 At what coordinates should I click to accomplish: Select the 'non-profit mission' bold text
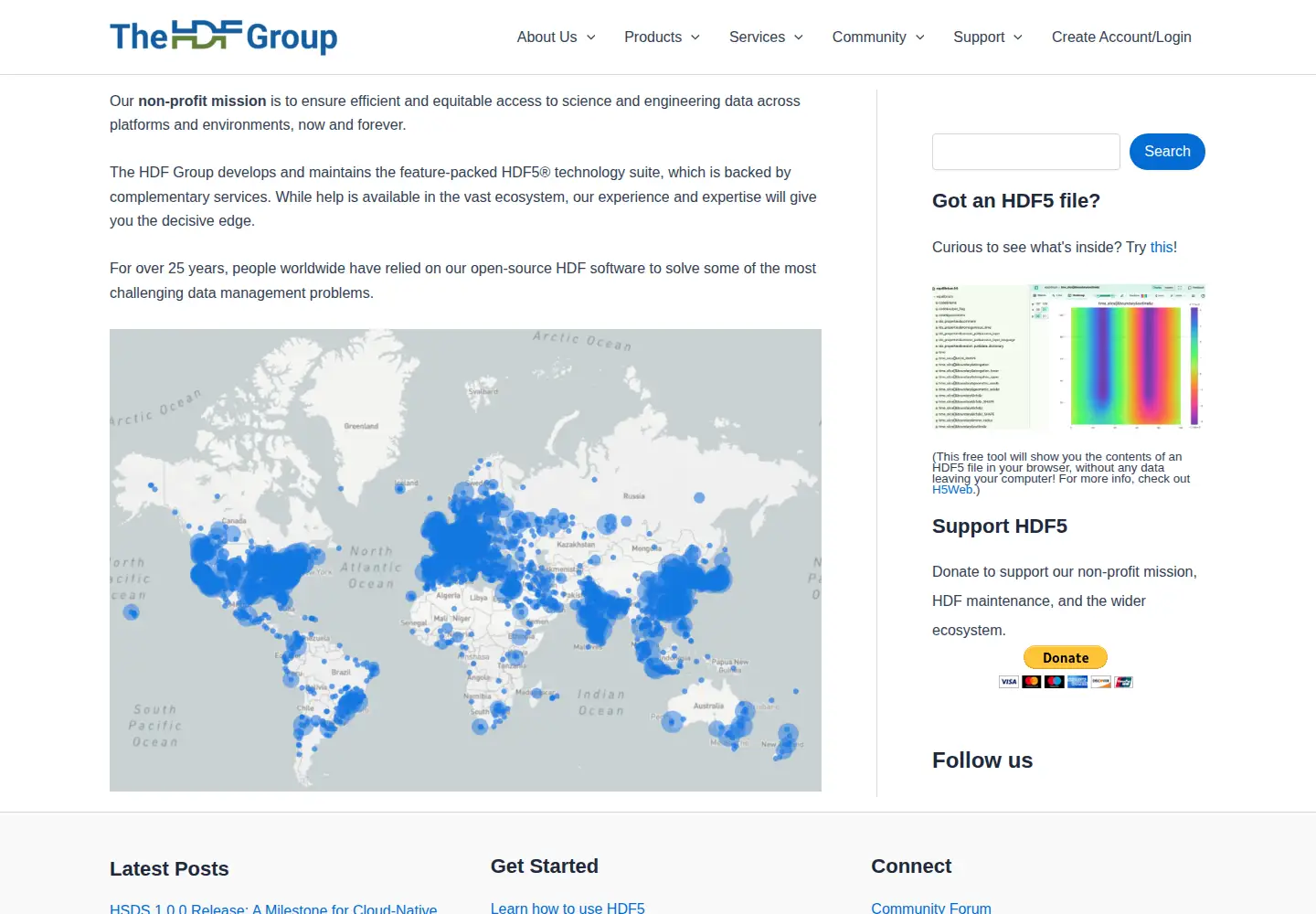202,101
